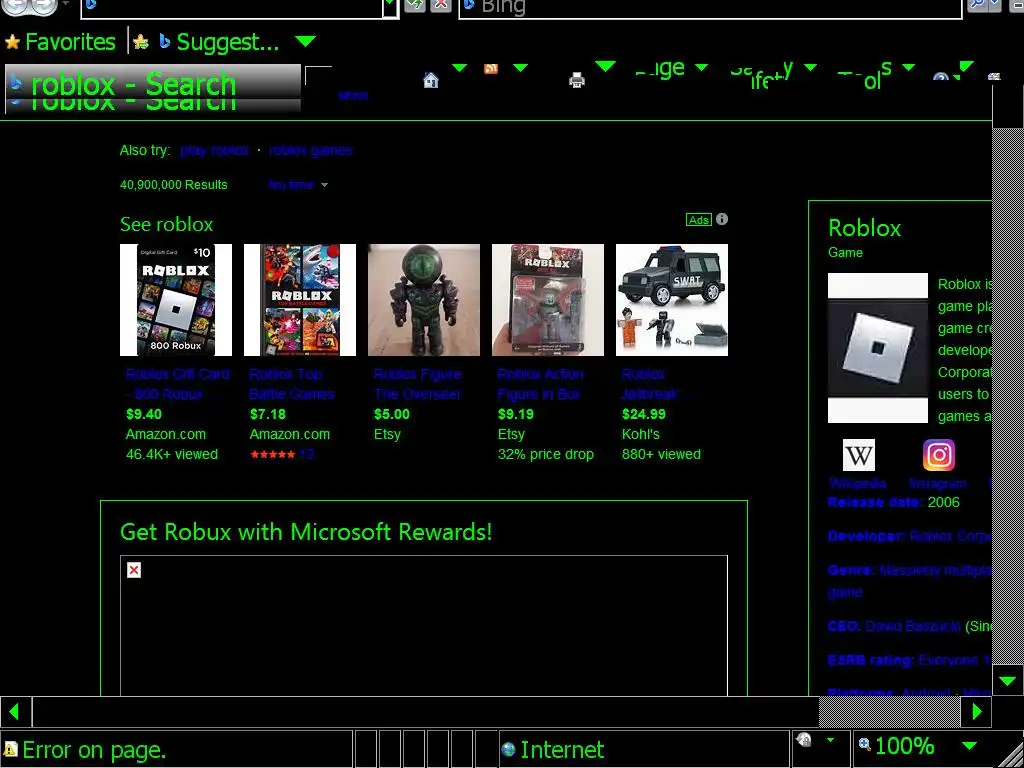Open the Wikipedia icon in Roblox panel
1024x768 pixels.
(859, 455)
